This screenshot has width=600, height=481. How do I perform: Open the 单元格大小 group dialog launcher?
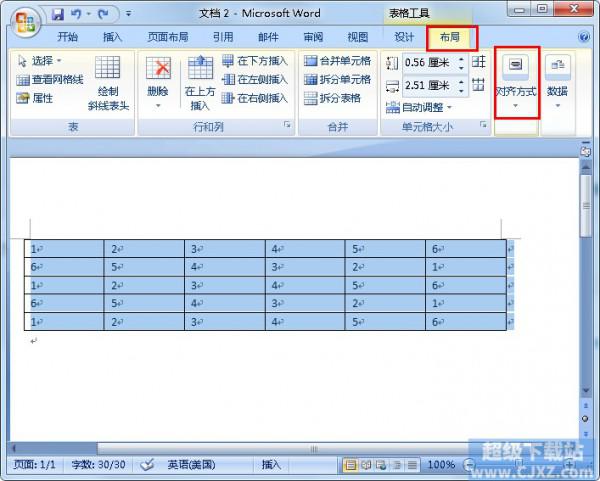484,124
